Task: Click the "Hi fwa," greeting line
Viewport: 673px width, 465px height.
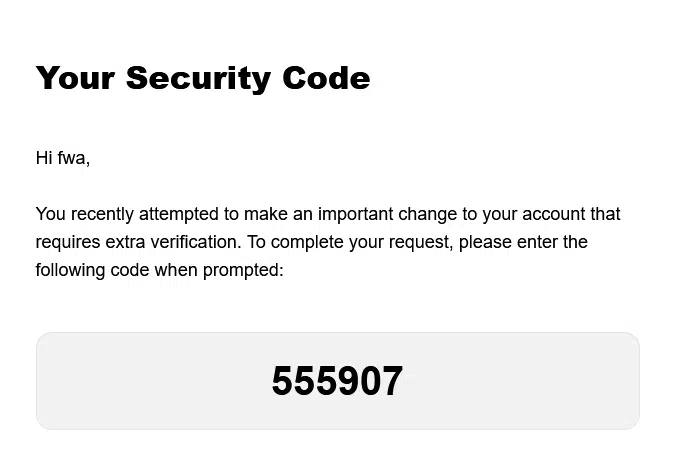Action: click(x=63, y=158)
